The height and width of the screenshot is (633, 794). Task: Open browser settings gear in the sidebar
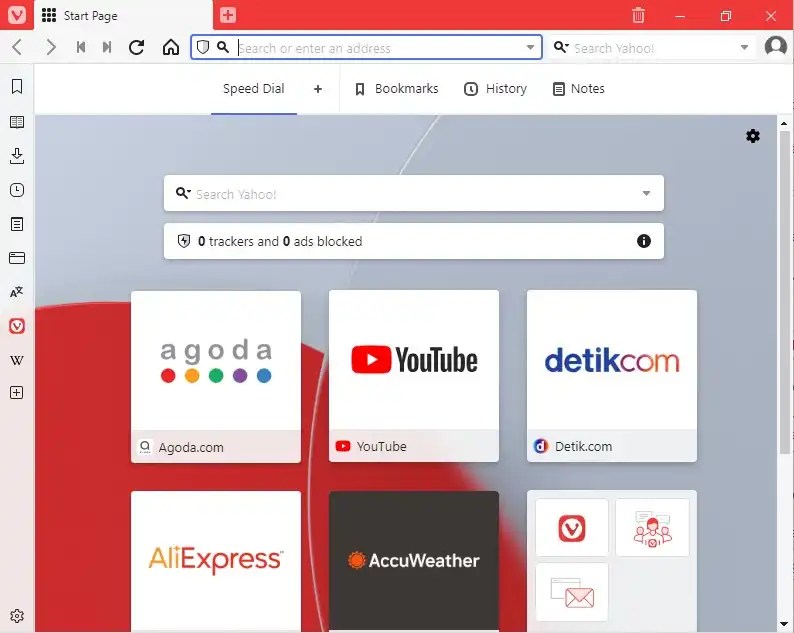click(x=17, y=616)
